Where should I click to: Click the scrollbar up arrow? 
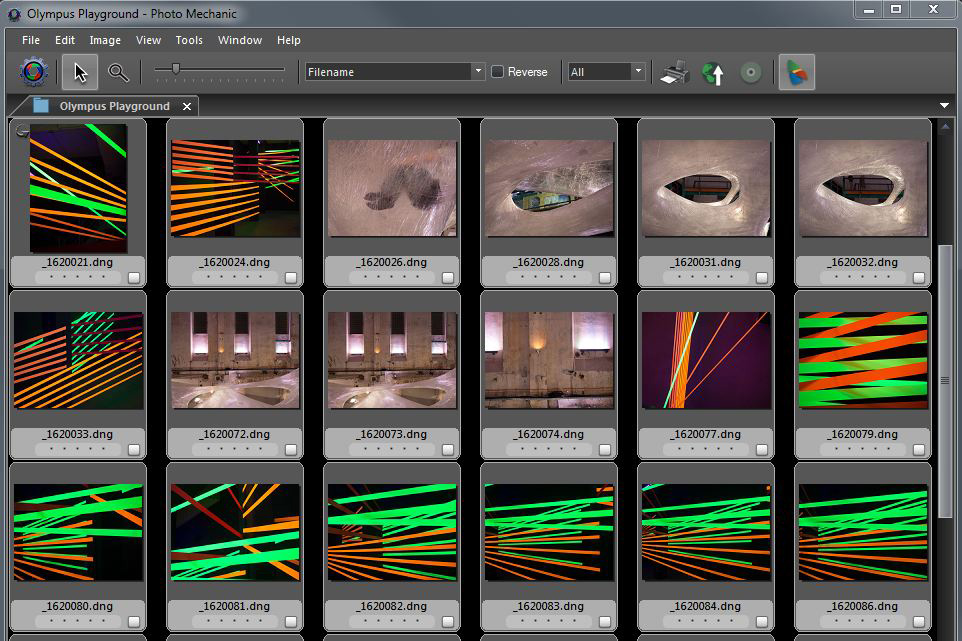pyautogui.click(x=945, y=127)
